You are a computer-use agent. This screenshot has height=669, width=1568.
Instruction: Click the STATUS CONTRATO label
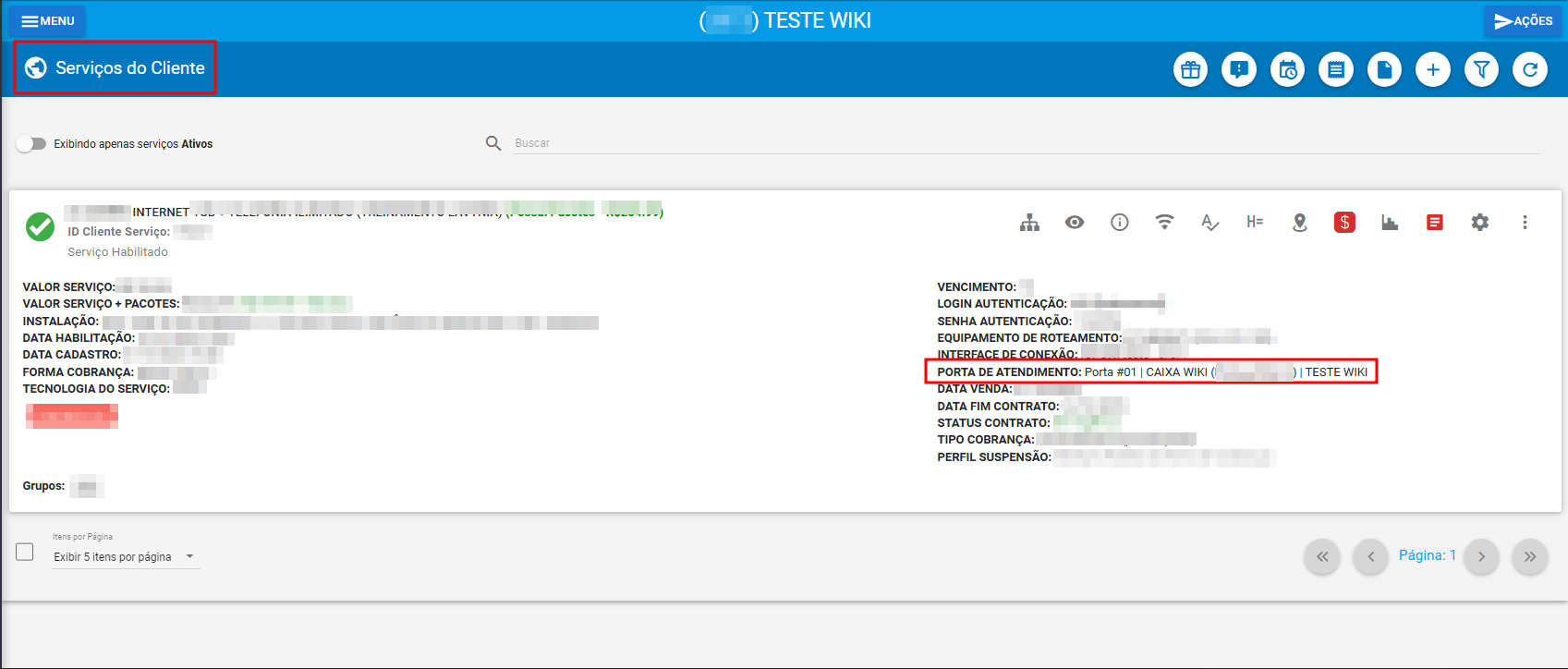993,423
